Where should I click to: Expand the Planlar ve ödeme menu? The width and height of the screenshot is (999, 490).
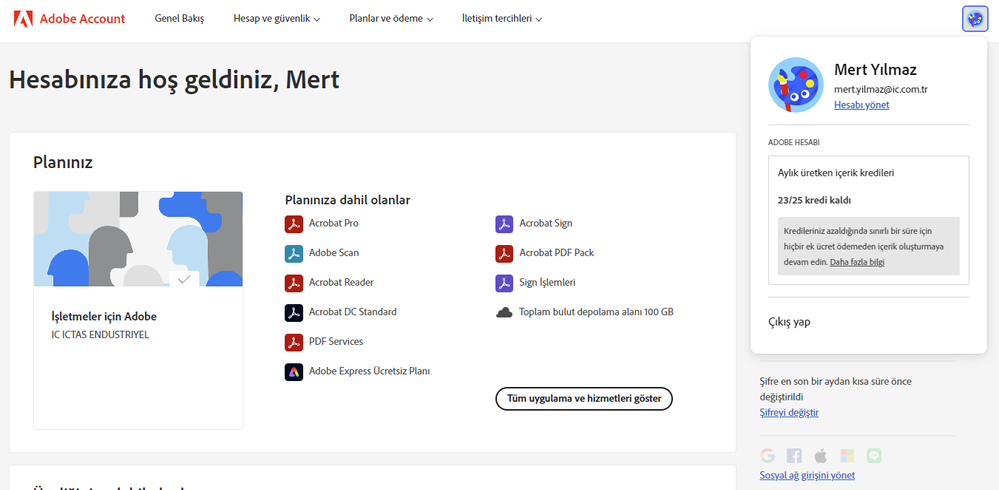391,19
